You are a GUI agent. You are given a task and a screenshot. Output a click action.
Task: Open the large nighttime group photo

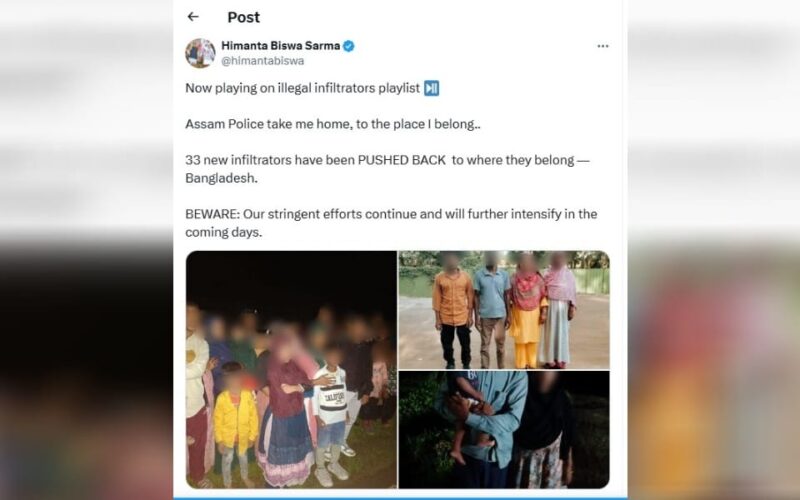pos(291,369)
